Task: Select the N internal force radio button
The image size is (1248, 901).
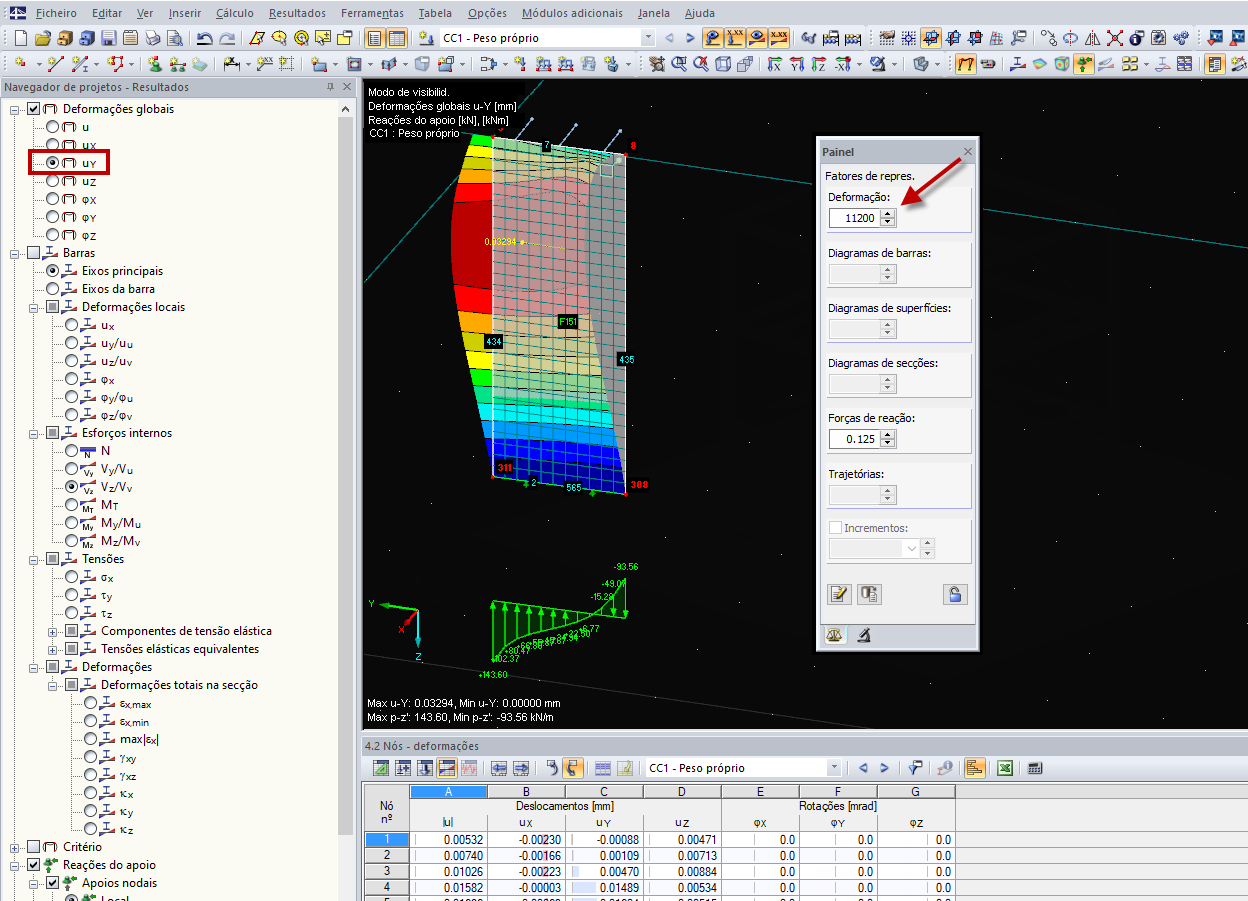Action: (72, 451)
